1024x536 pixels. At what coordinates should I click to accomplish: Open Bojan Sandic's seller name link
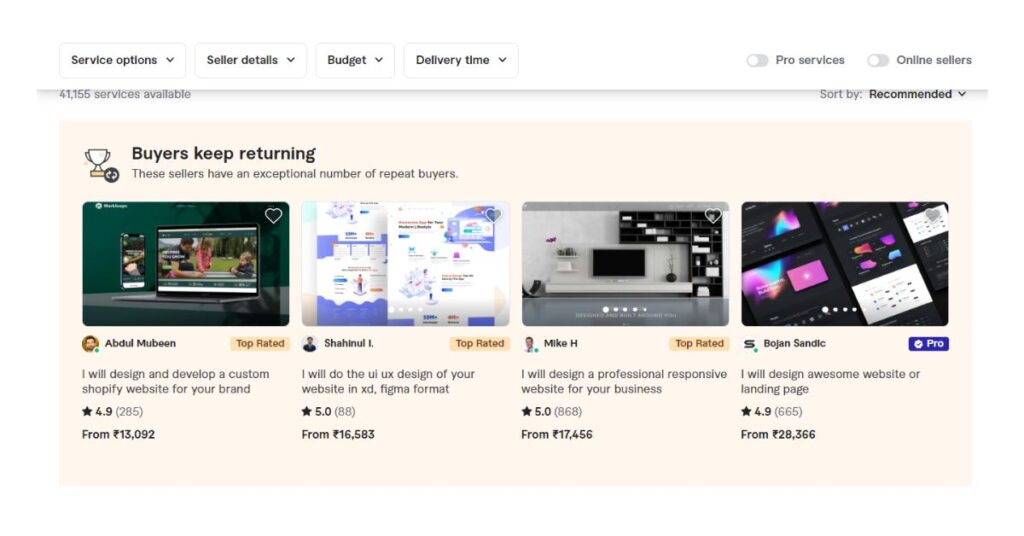click(x=794, y=343)
